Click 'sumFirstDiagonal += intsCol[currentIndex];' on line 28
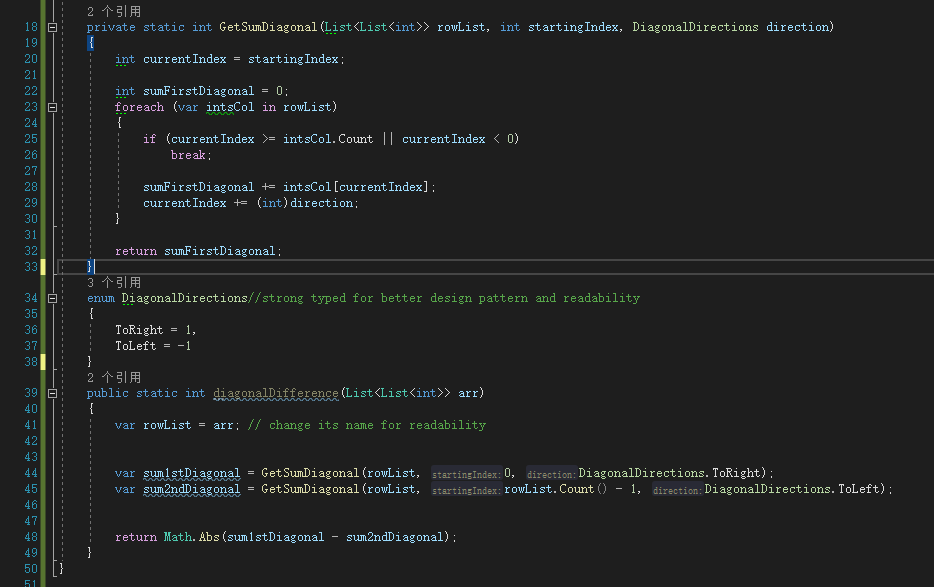934x587 pixels. [x=289, y=187]
